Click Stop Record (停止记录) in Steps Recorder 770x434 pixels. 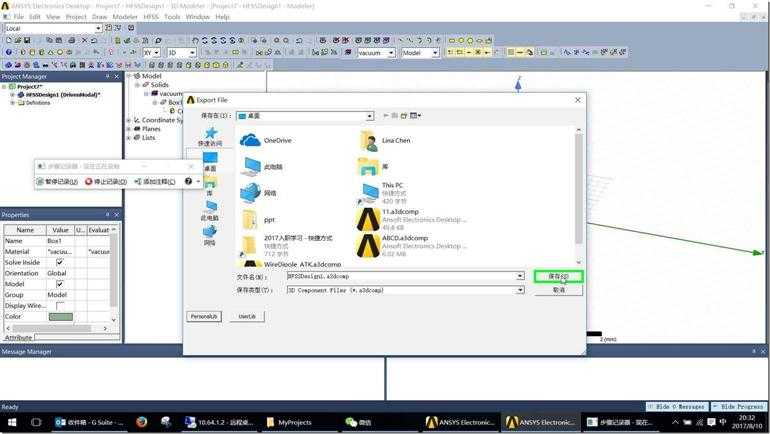point(106,182)
